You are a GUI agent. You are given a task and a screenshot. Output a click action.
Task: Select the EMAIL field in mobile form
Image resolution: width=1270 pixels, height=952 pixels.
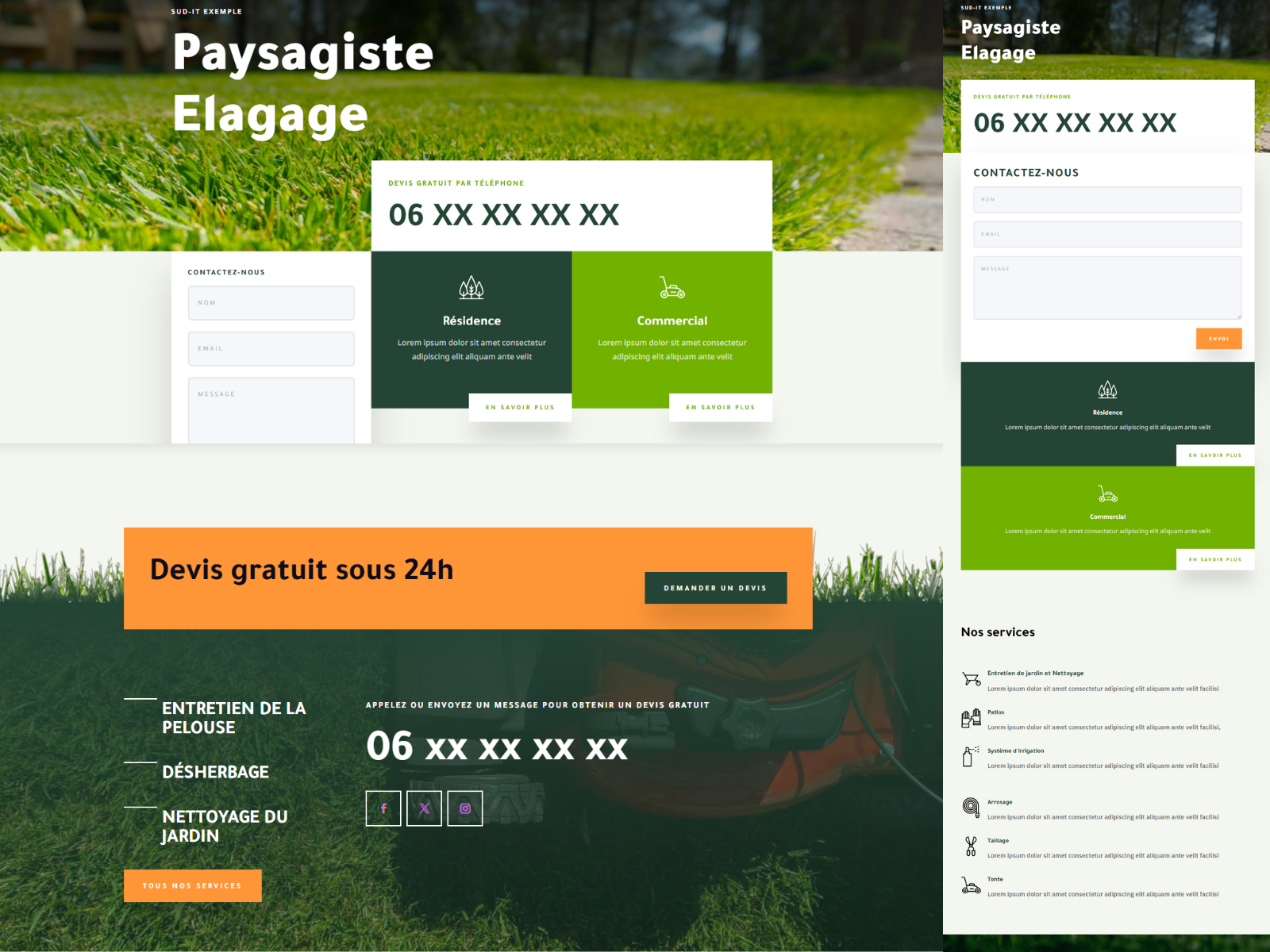1107,234
